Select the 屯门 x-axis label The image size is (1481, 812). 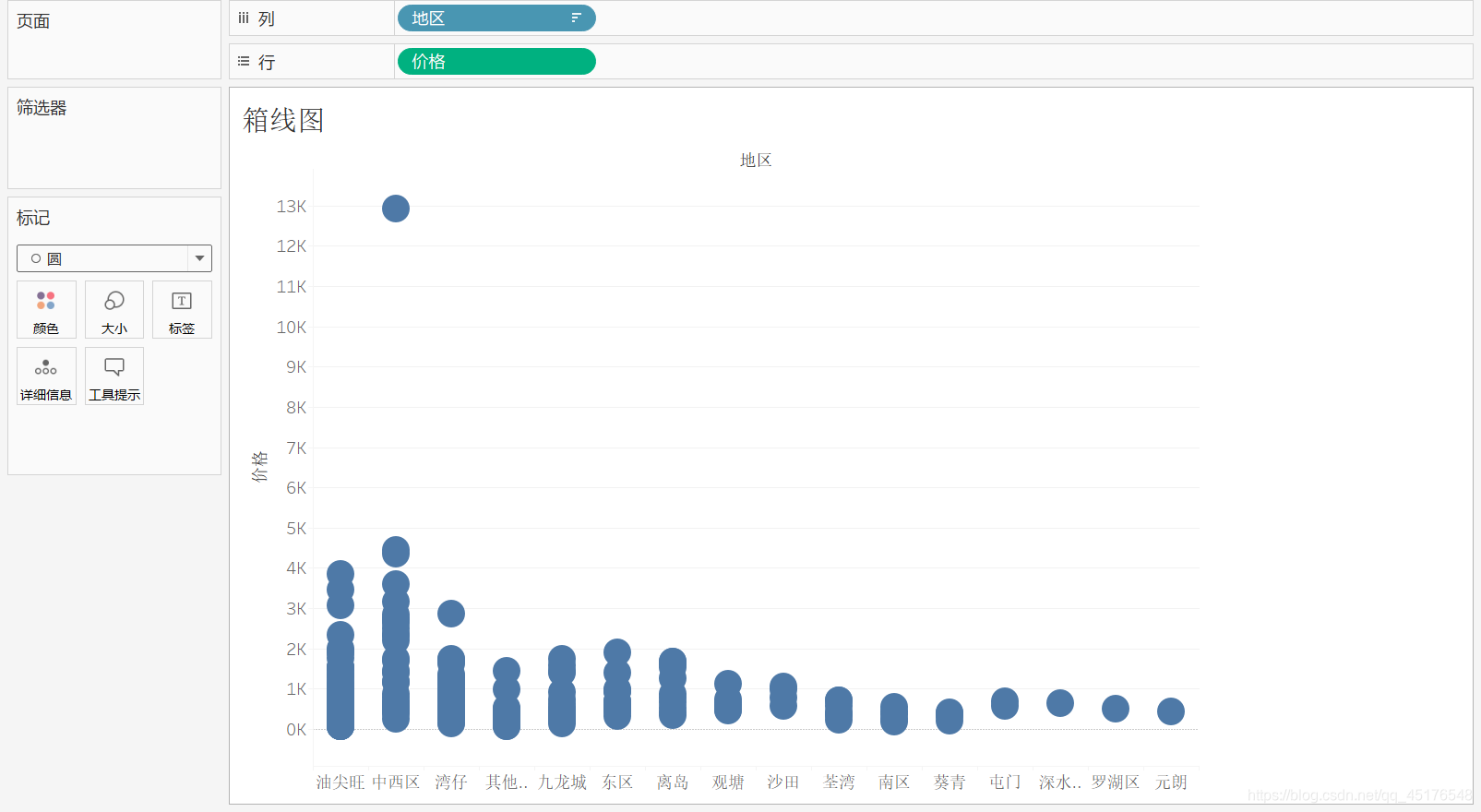pyautogui.click(x=1005, y=782)
